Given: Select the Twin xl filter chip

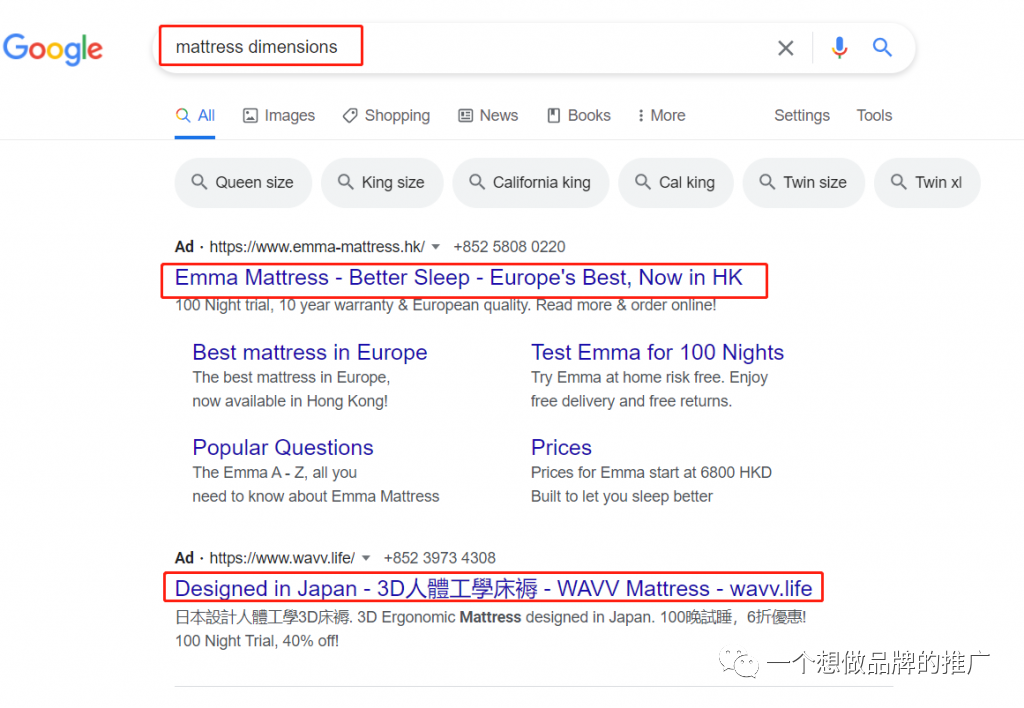Looking at the screenshot, I should [926, 182].
